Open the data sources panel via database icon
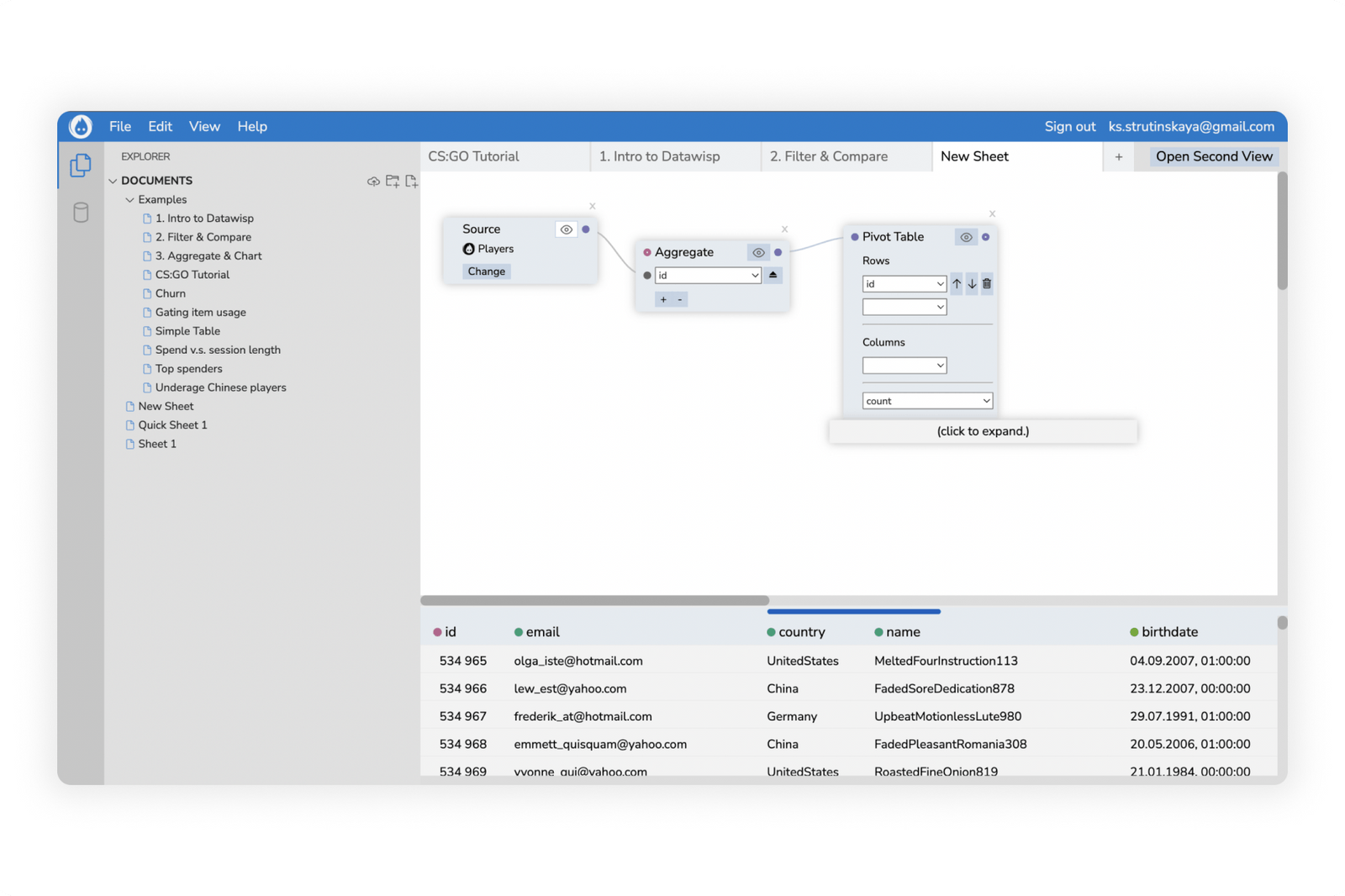Image resolution: width=1345 pixels, height=896 pixels. point(80,213)
